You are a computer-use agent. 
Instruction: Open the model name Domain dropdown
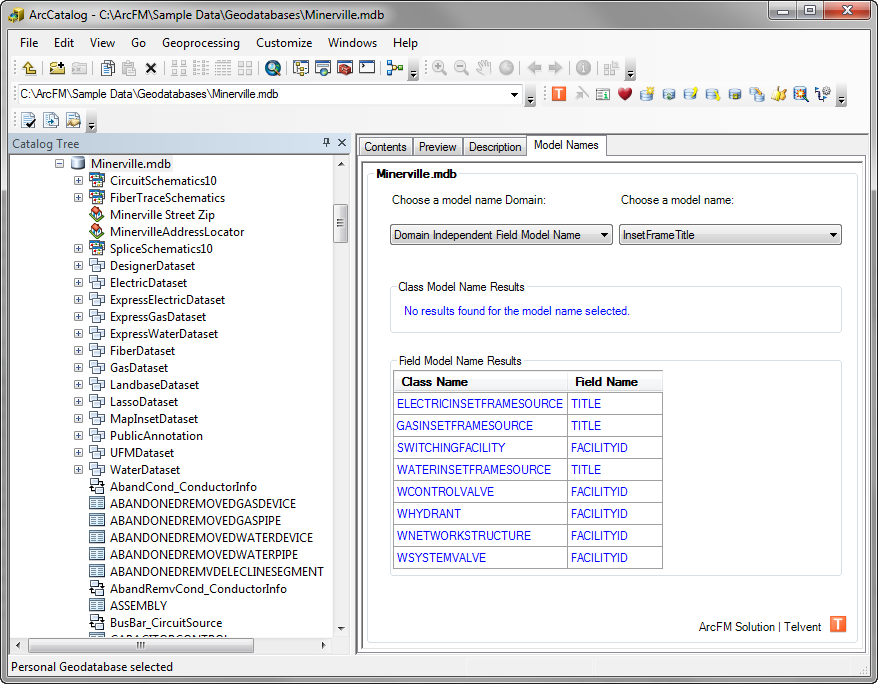501,235
